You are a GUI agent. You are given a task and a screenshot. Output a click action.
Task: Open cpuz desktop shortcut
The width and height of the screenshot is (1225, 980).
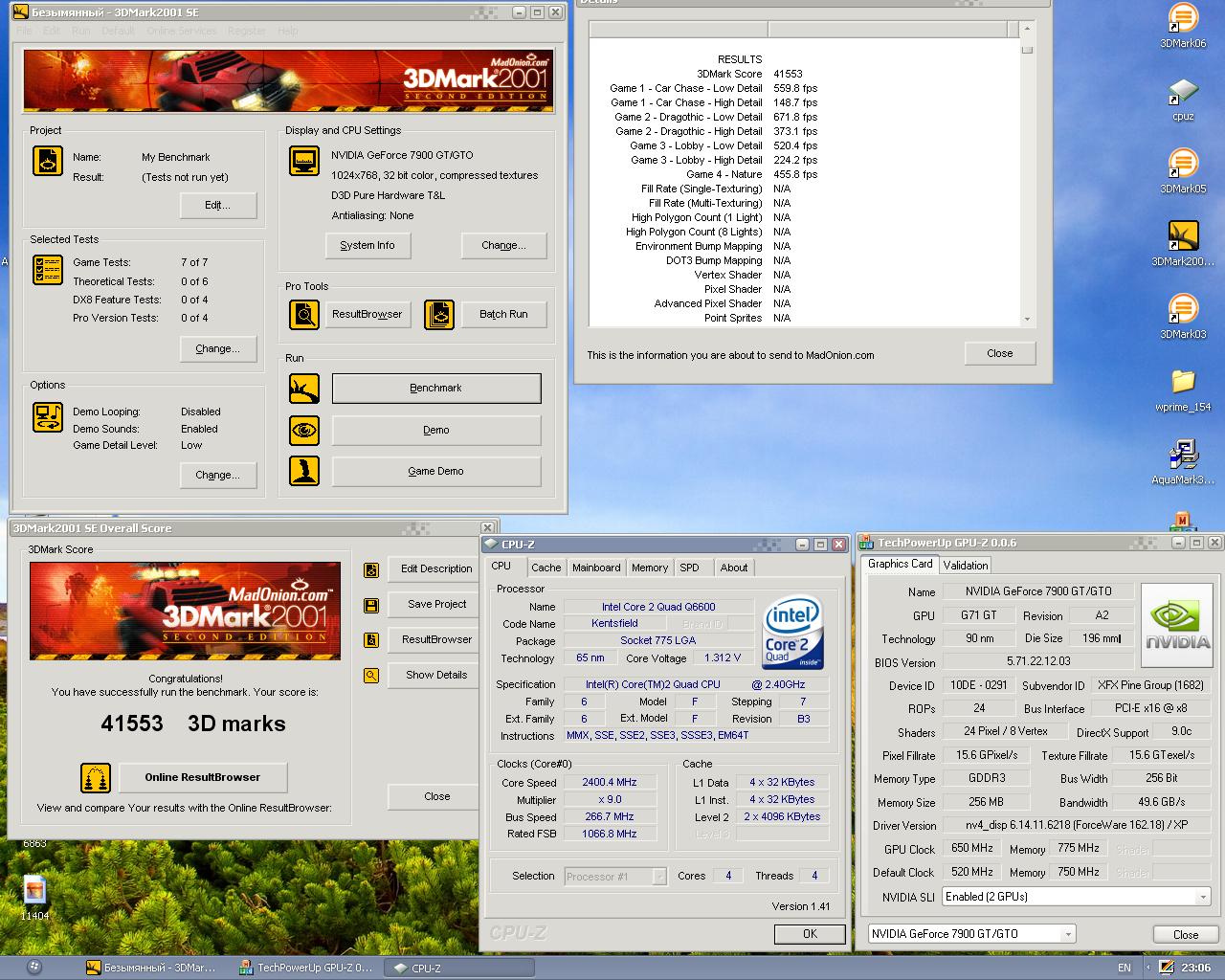click(x=1183, y=99)
